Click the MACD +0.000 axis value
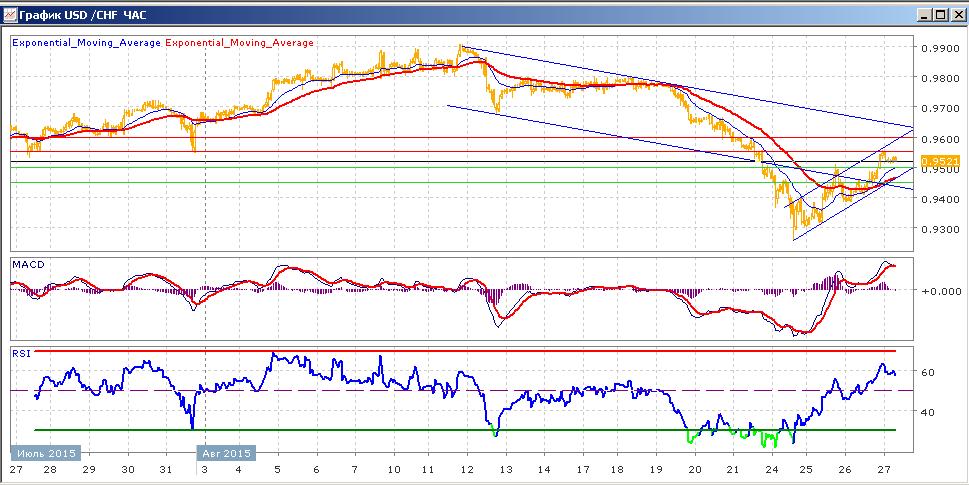 coord(941,290)
